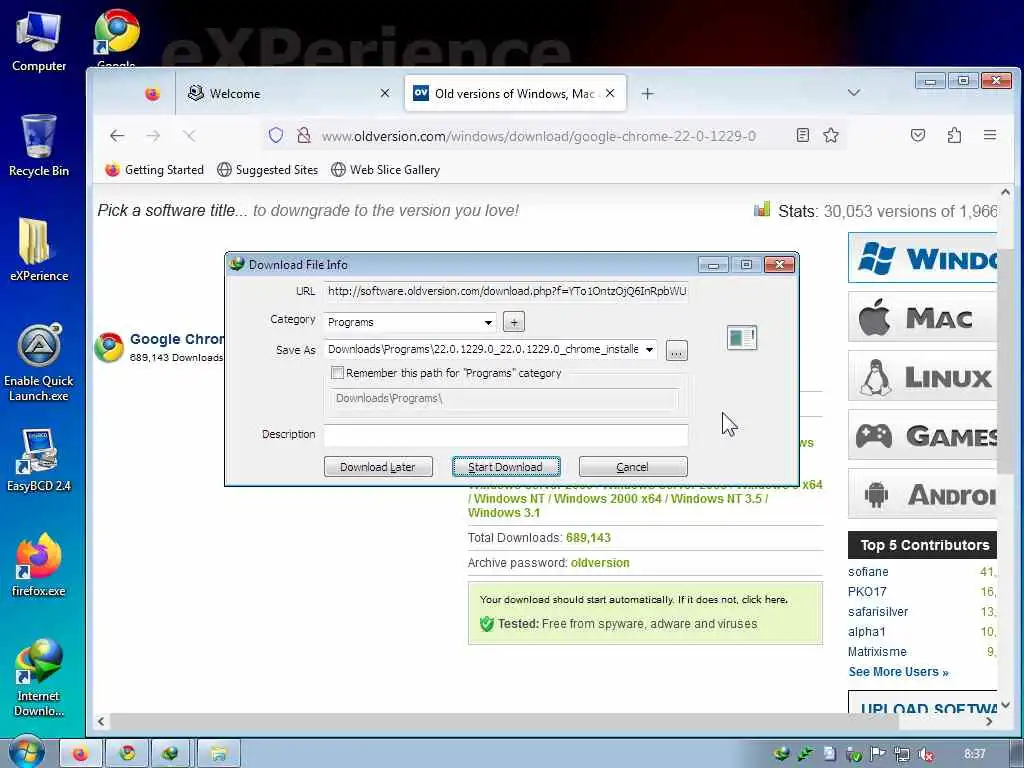Click file explorer taskbar button

219,754
